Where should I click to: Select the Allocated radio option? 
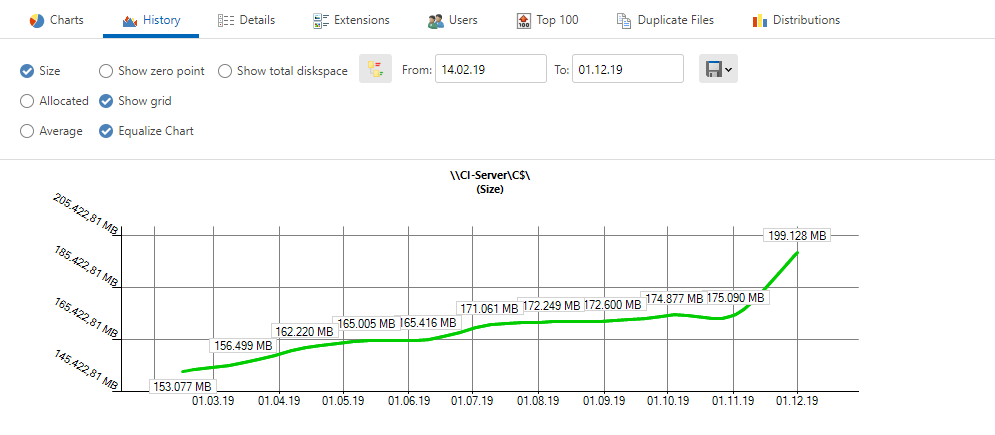click(x=27, y=101)
